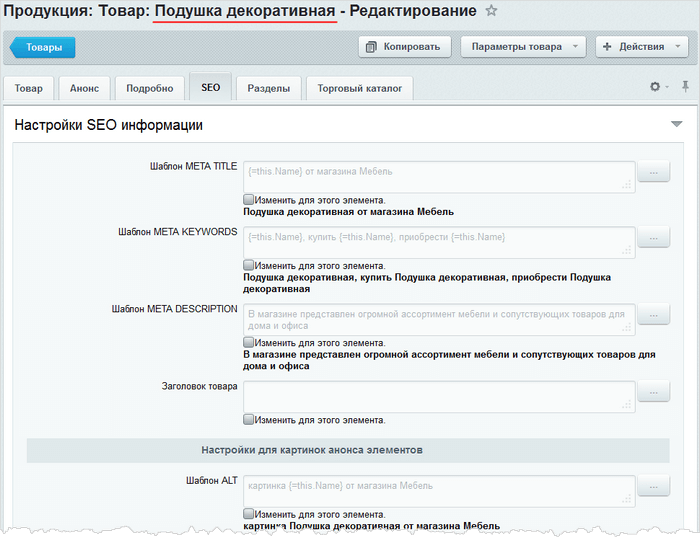Tick 'Изменить для этого элемента' under META DESCRIPTION
Screen dimensions: 700x538
tap(249, 342)
